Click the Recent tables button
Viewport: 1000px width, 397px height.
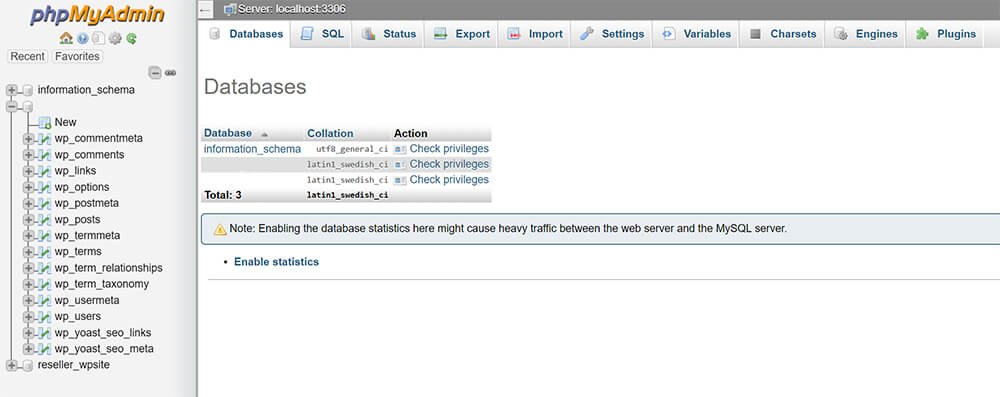[x=28, y=56]
